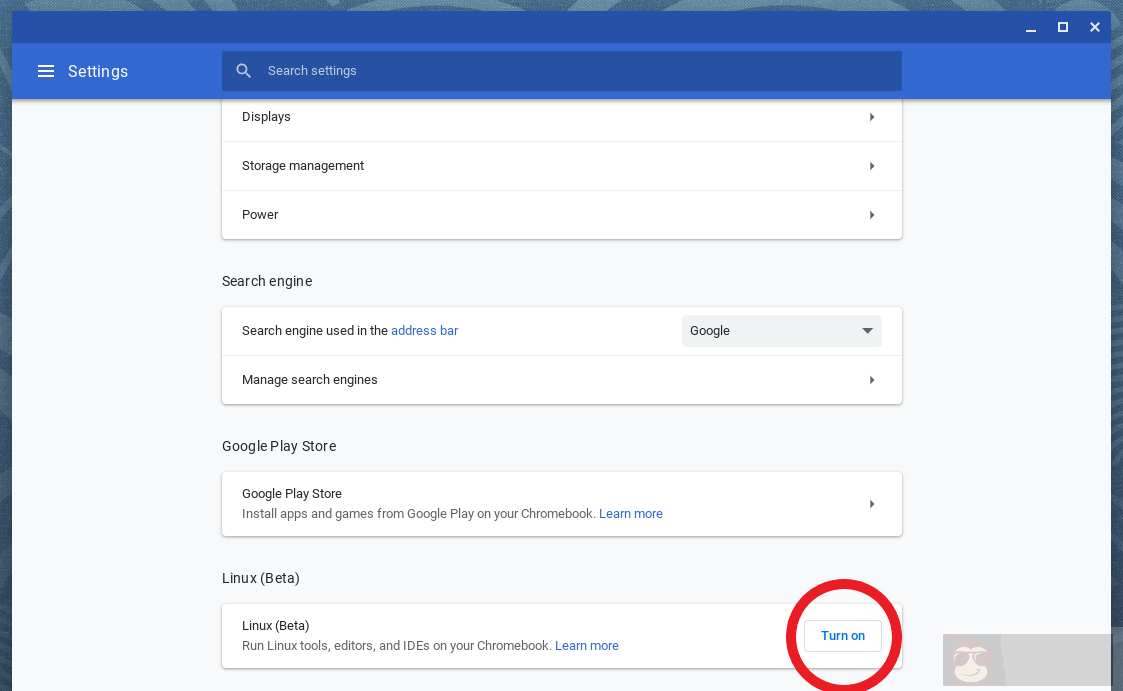Click the magnifier icon in the search bar
The image size is (1123, 691).
coord(243,71)
